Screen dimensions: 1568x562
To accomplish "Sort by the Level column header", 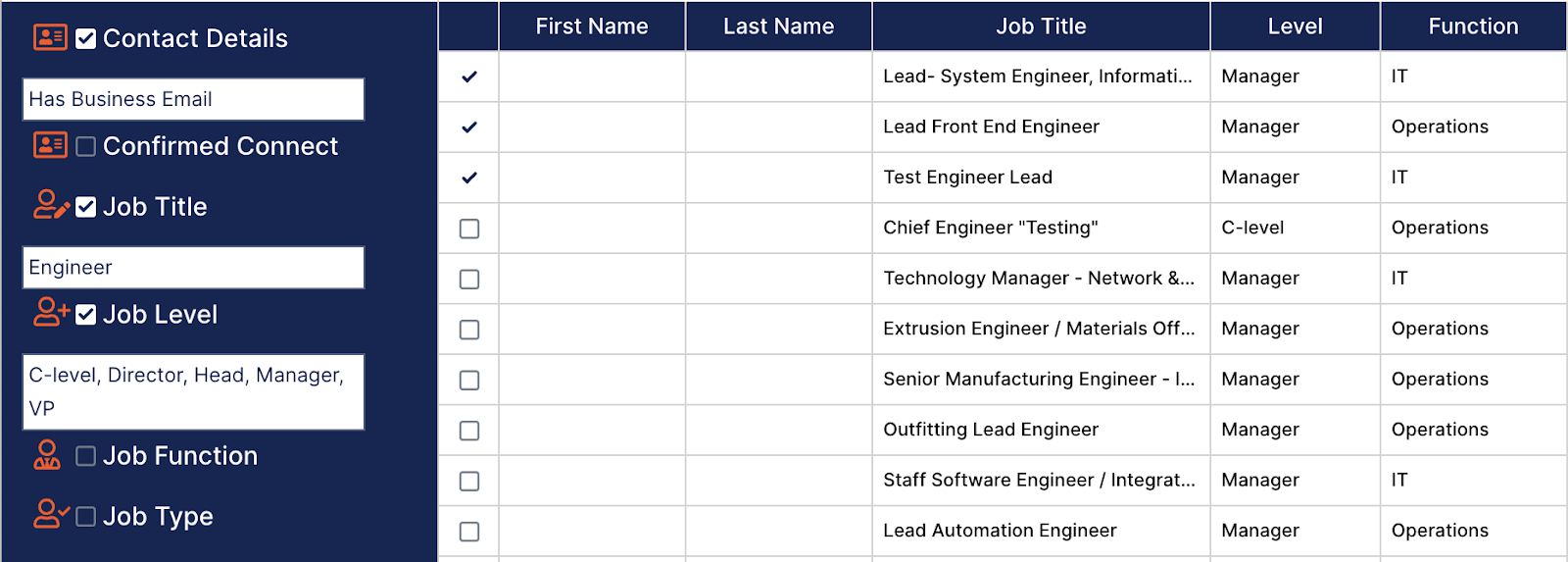I will [1295, 26].
